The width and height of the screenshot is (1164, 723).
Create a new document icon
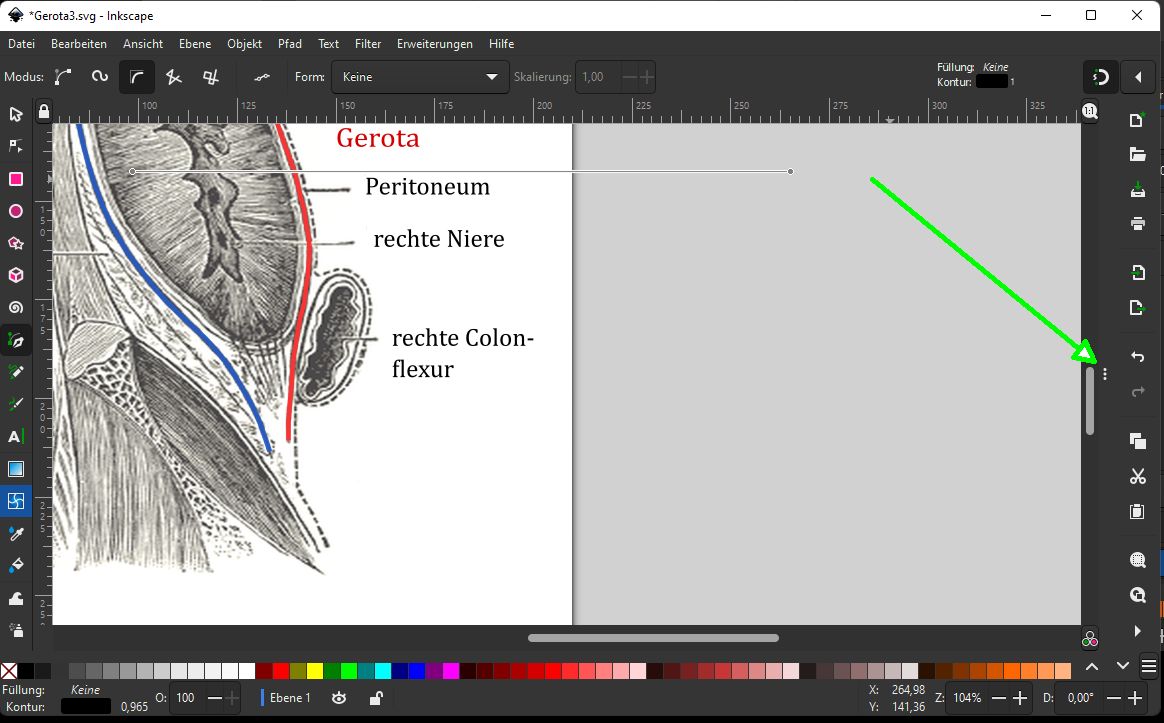1137,120
